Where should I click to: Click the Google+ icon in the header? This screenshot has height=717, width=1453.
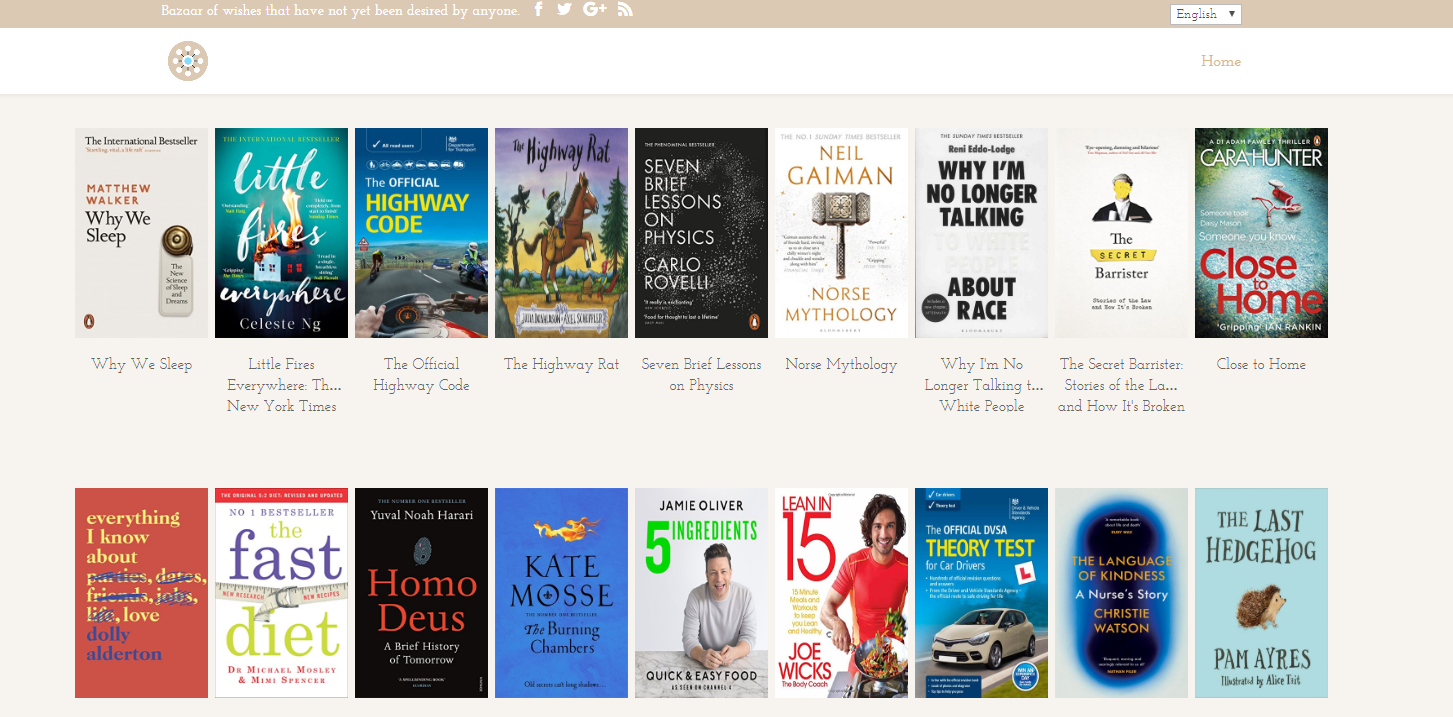(x=594, y=9)
